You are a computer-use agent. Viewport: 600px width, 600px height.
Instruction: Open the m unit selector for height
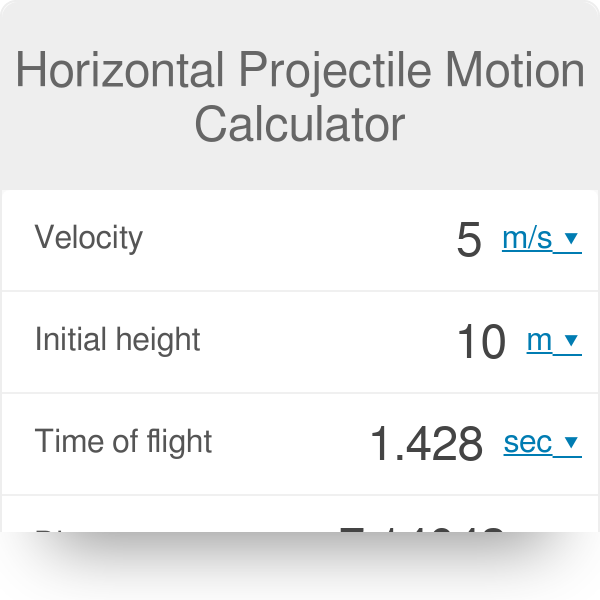[540, 341]
